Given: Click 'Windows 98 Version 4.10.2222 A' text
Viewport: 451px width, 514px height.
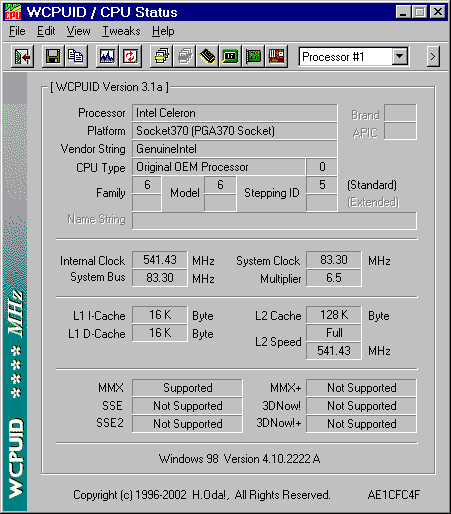Looking at the screenshot, I should click(239, 459).
